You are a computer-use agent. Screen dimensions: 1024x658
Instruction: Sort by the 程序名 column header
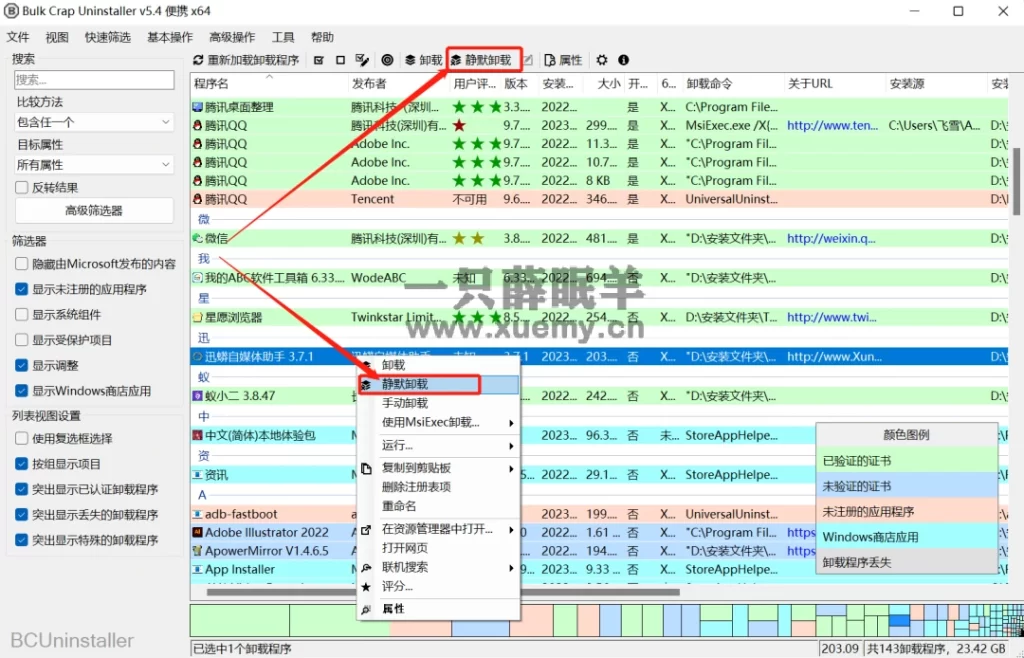270,84
